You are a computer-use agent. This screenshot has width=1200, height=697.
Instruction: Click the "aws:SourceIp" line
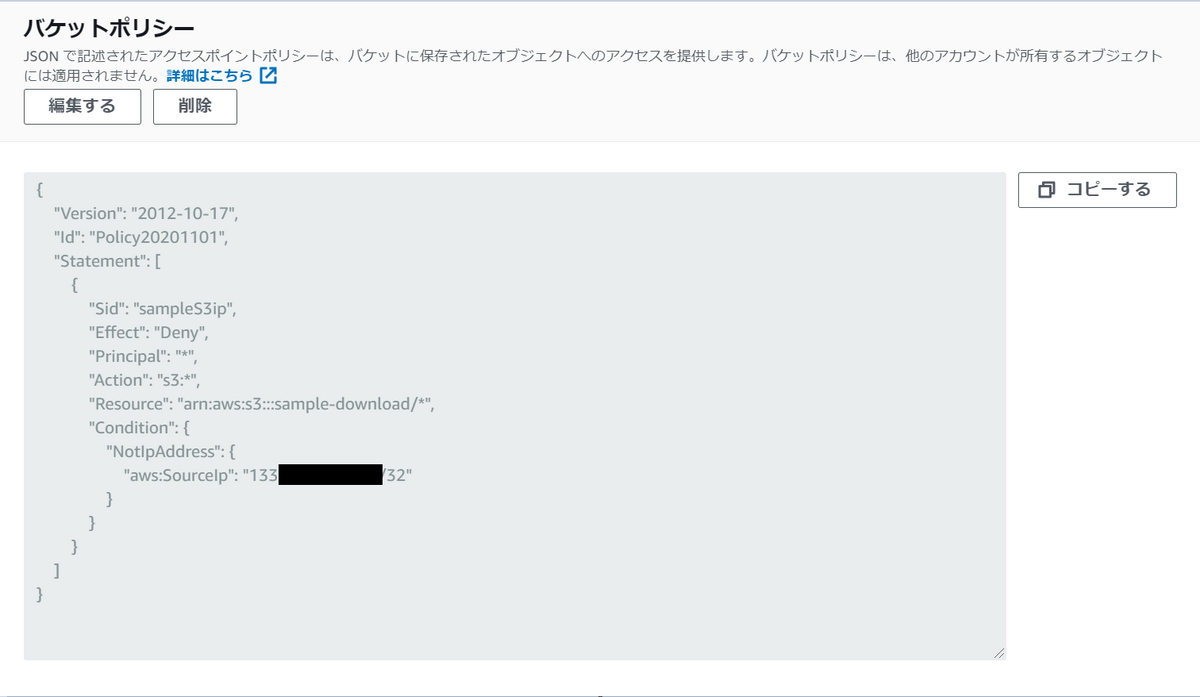268,475
